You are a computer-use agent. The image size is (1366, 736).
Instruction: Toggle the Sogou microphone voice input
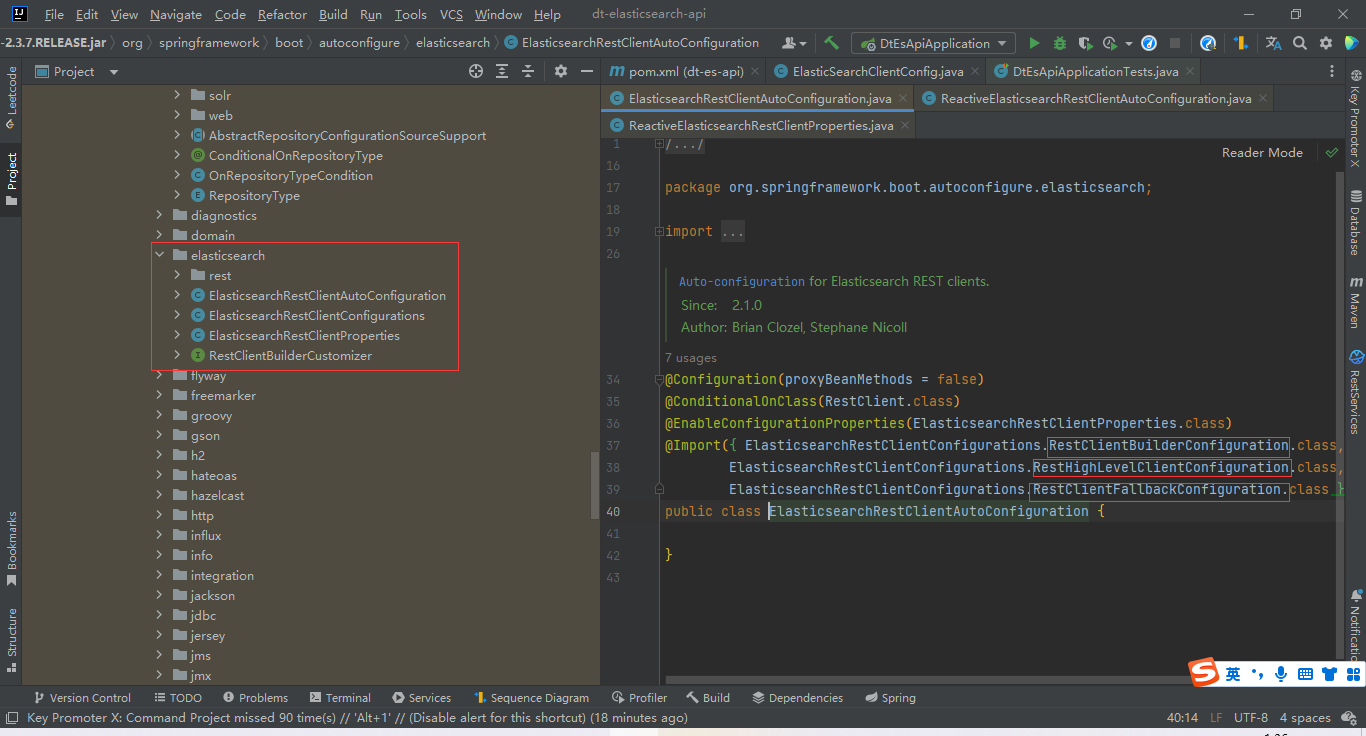tap(1281, 675)
